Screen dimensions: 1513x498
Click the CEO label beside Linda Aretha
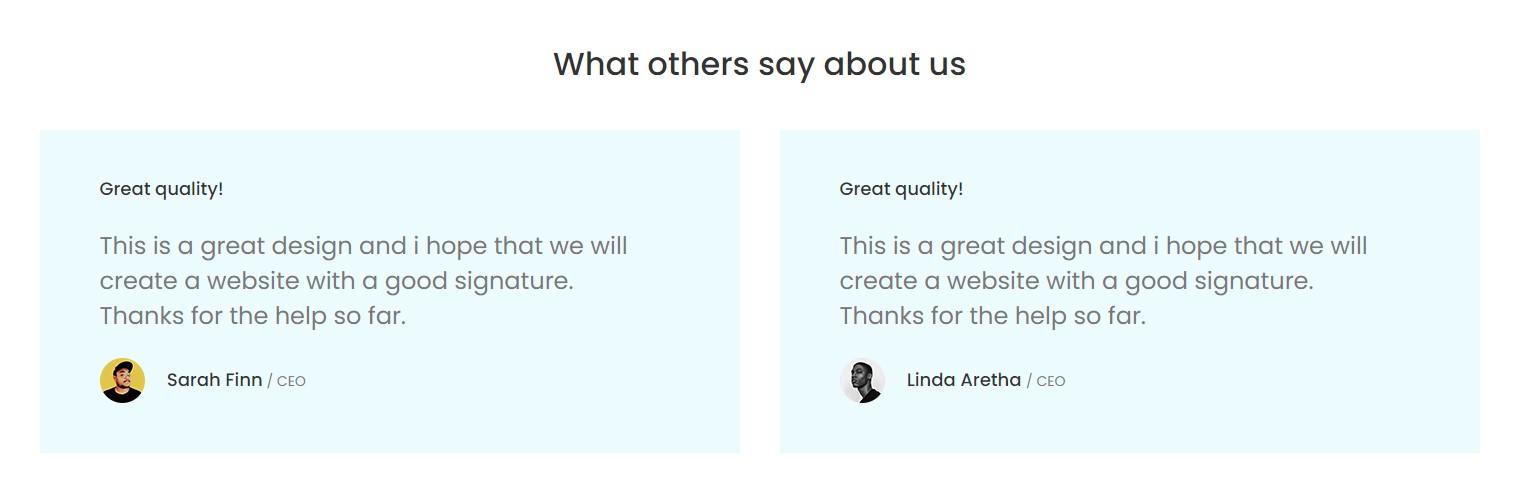pyautogui.click(x=1050, y=381)
